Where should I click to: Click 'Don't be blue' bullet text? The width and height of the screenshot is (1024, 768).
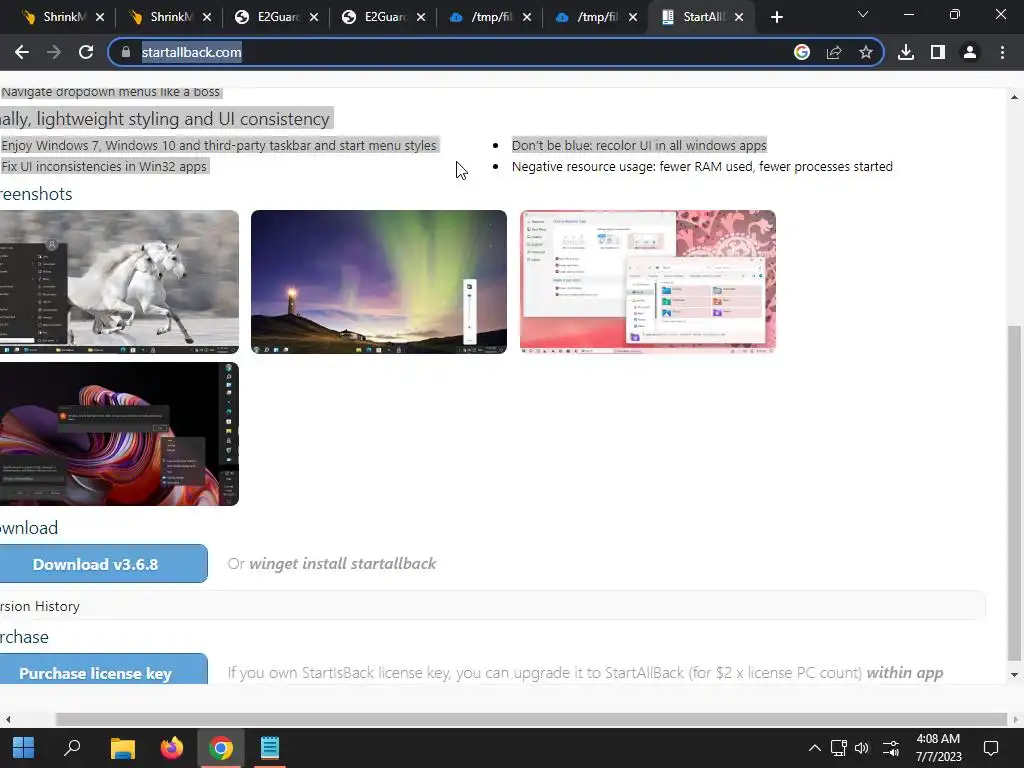coord(639,145)
